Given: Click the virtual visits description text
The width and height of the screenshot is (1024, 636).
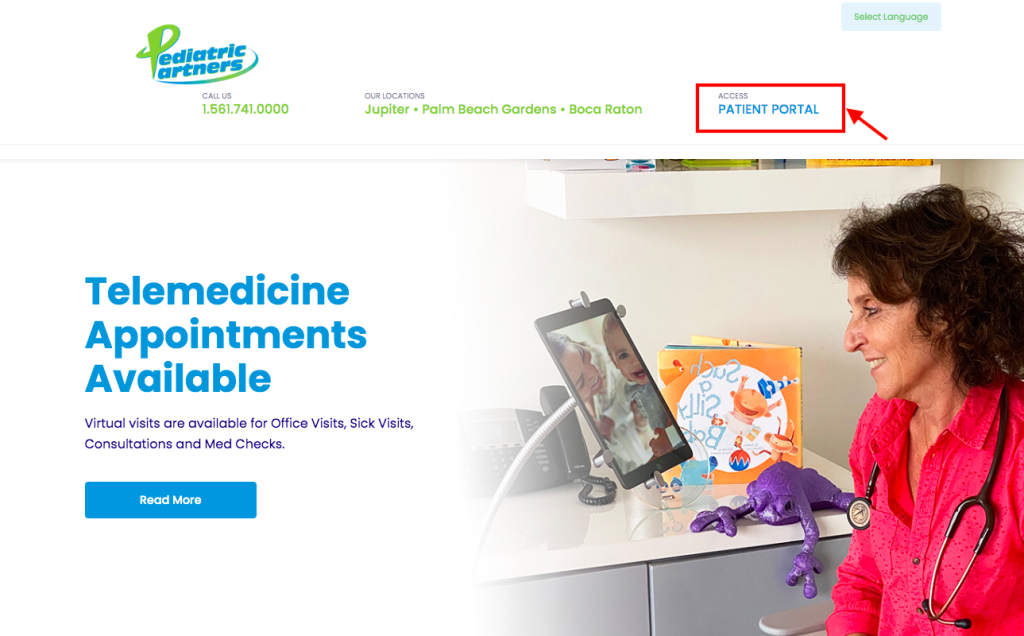Looking at the screenshot, I should 249,434.
